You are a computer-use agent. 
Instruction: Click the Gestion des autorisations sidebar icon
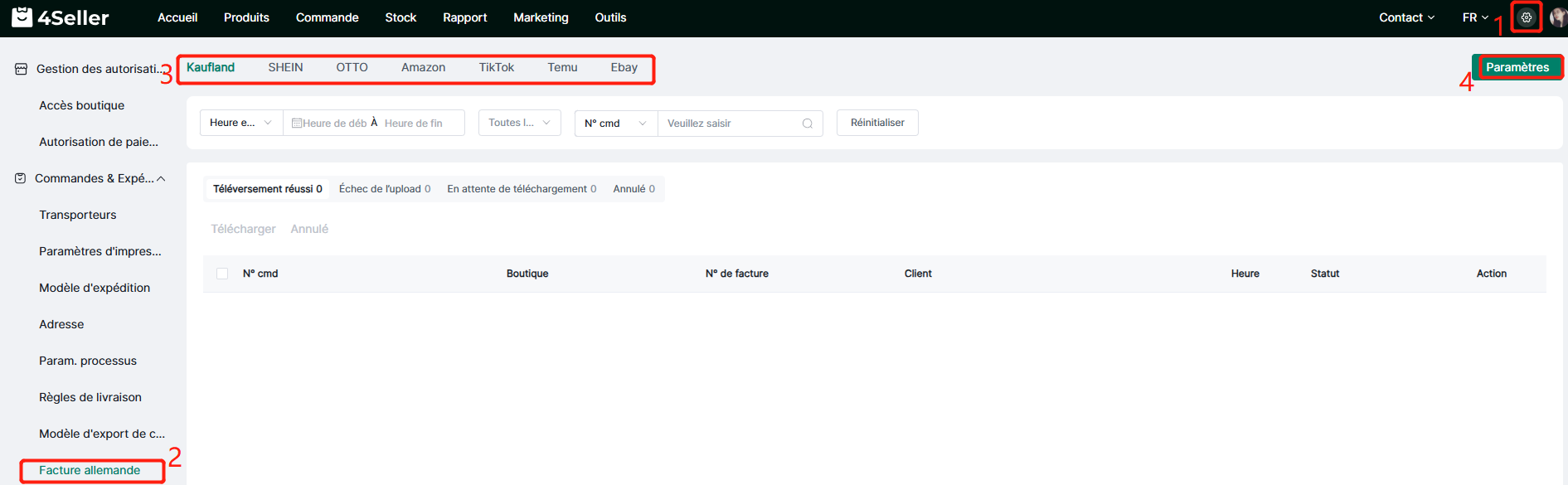22,69
